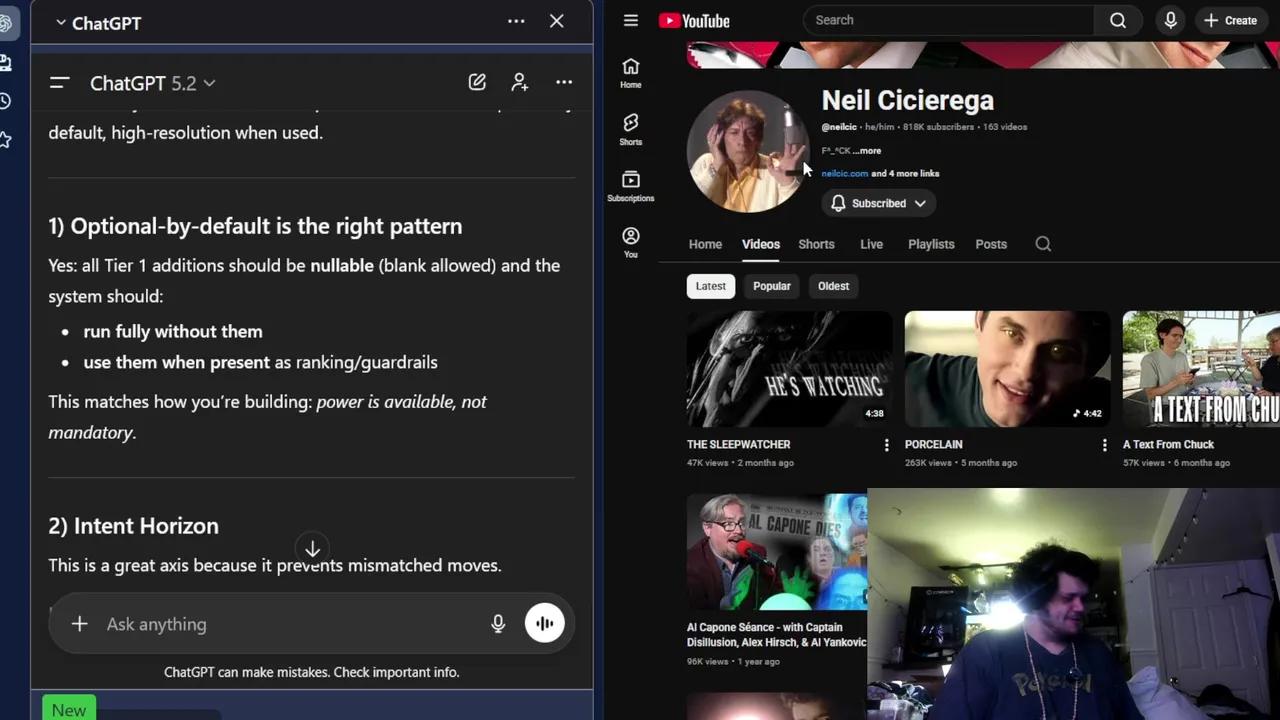
Task: Focus the YouTube search box
Action: point(948,20)
